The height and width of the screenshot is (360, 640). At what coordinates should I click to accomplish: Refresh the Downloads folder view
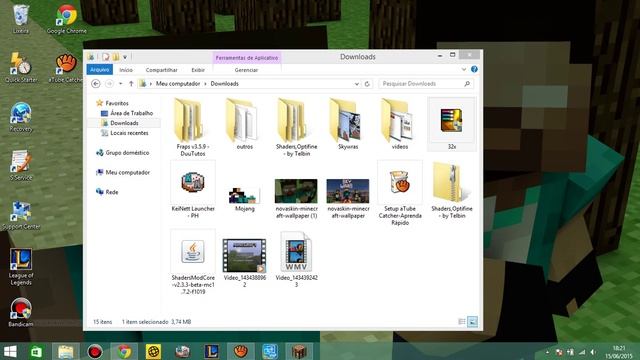pos(367,84)
